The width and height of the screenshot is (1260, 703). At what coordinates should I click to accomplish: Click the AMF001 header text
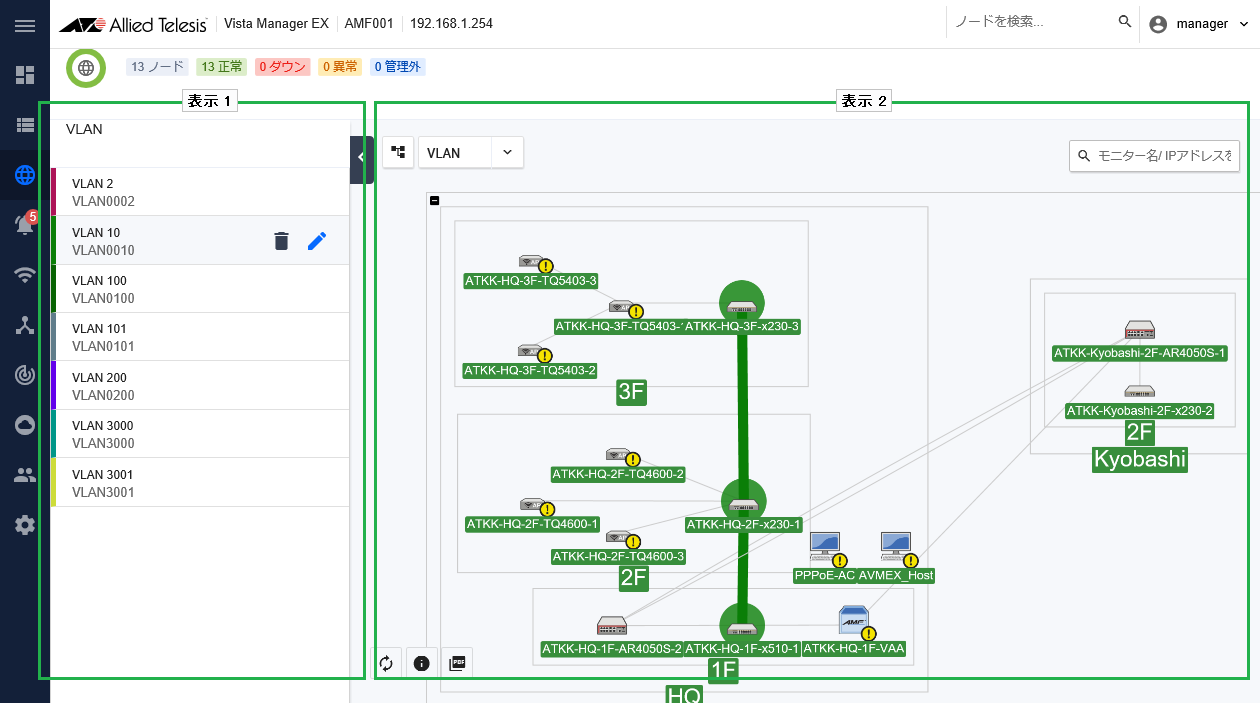coord(370,23)
